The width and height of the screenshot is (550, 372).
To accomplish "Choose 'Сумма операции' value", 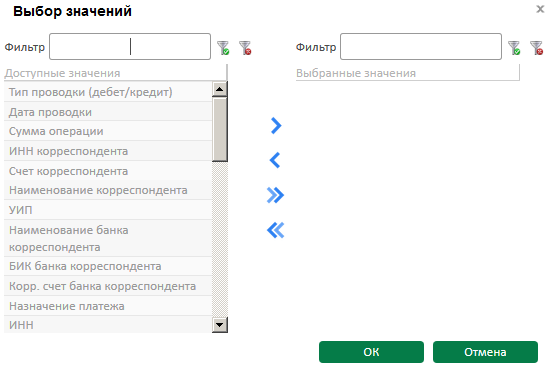I will 108,131.
